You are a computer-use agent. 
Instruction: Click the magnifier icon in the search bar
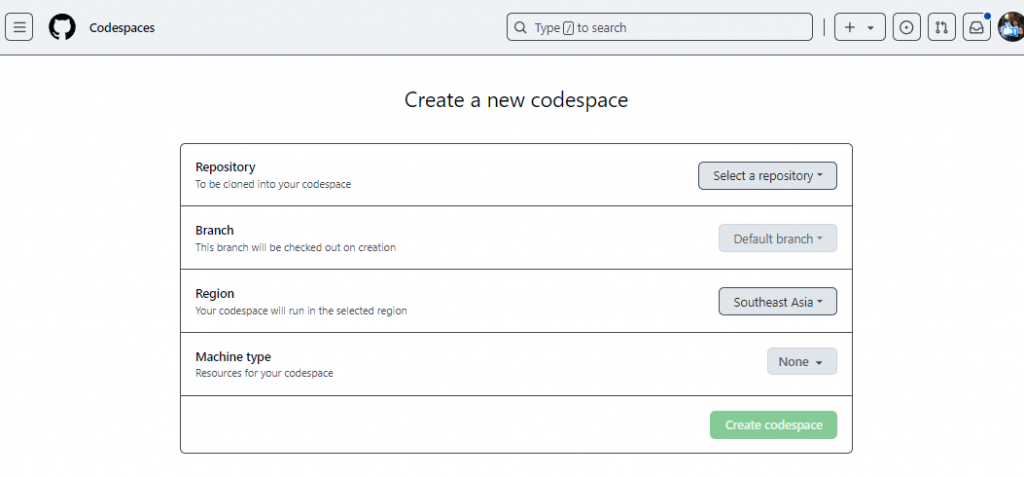coord(521,28)
